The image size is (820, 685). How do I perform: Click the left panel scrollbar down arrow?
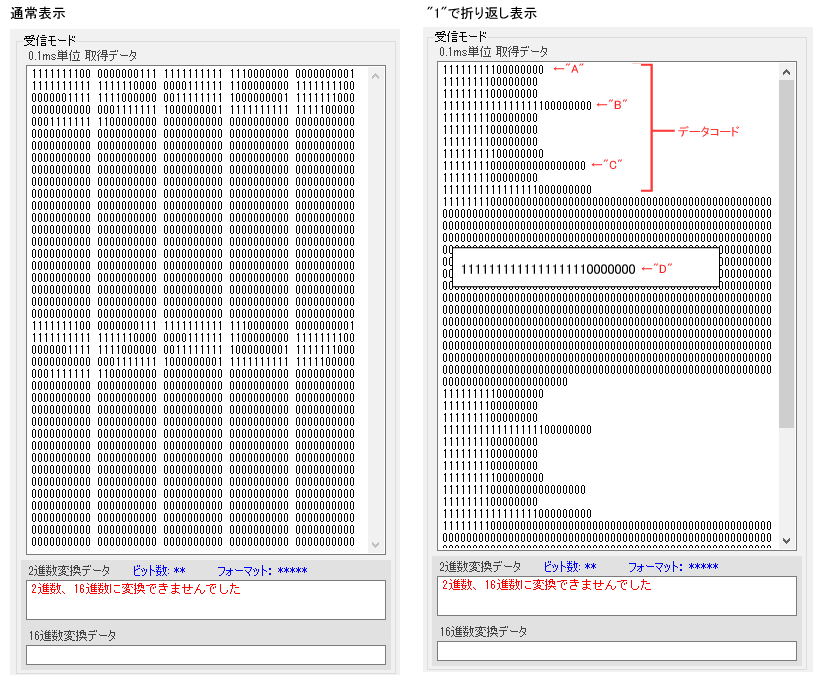click(377, 545)
